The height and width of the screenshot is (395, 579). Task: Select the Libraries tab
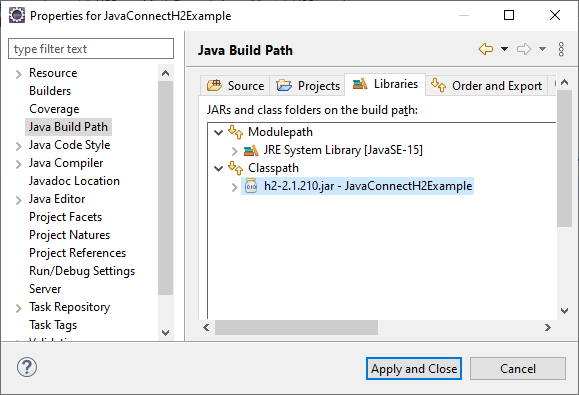click(x=385, y=84)
